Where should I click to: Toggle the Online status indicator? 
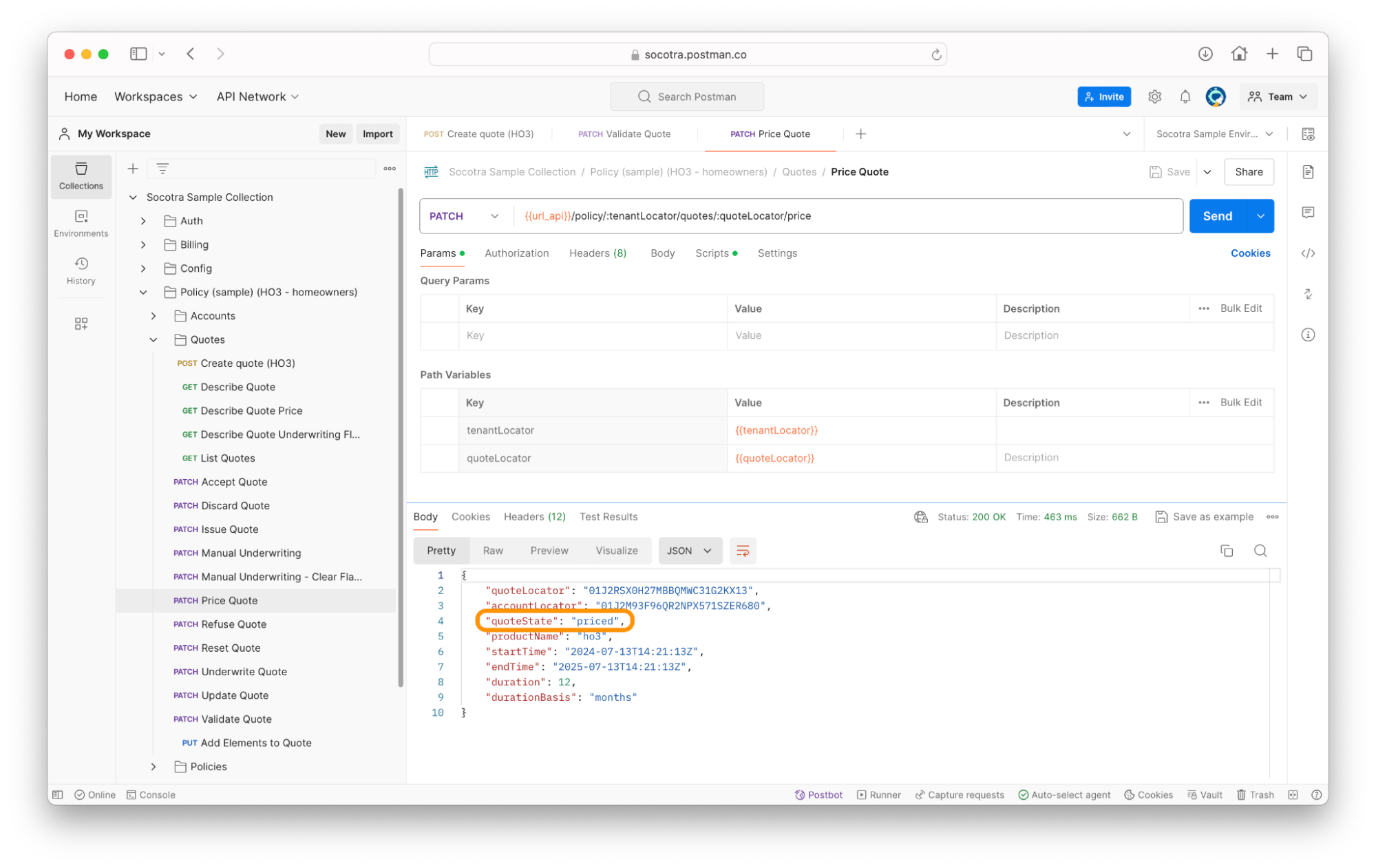95,794
